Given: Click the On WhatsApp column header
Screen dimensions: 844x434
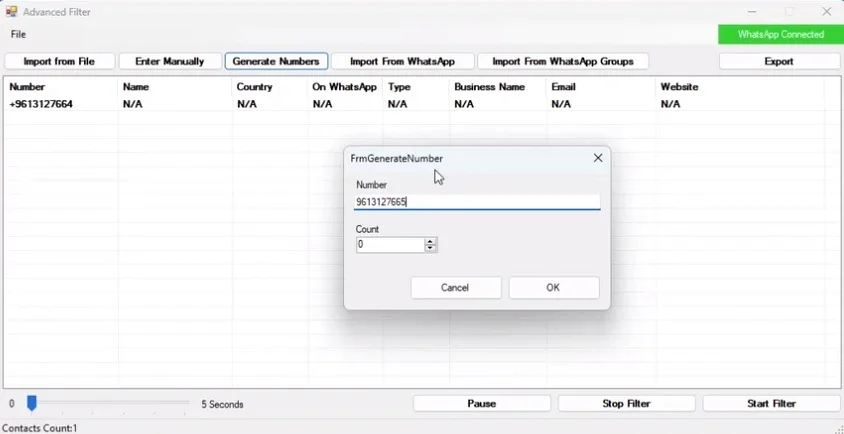Looking at the screenshot, I should click(x=344, y=87).
